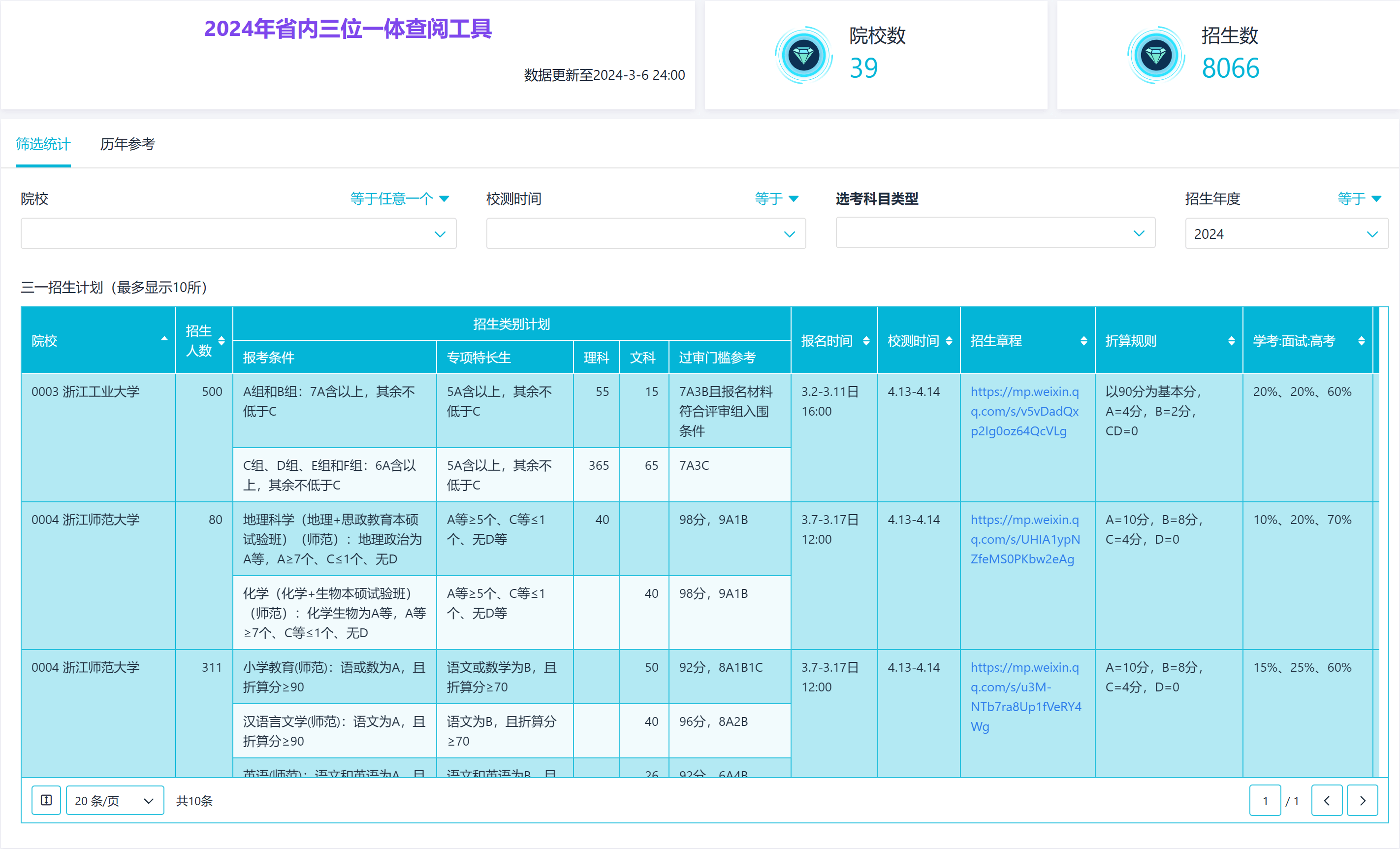Image resolution: width=1400 pixels, height=849 pixels.
Task: Click the C组、D组、E组和F组 报考条件 cell
Action: pos(334,475)
